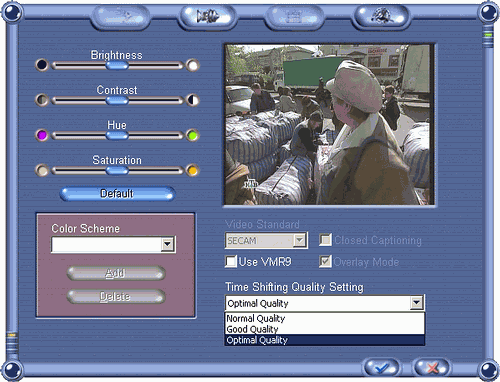
Task: Confirm settings with the blue checkmark button
Action: (x=381, y=367)
